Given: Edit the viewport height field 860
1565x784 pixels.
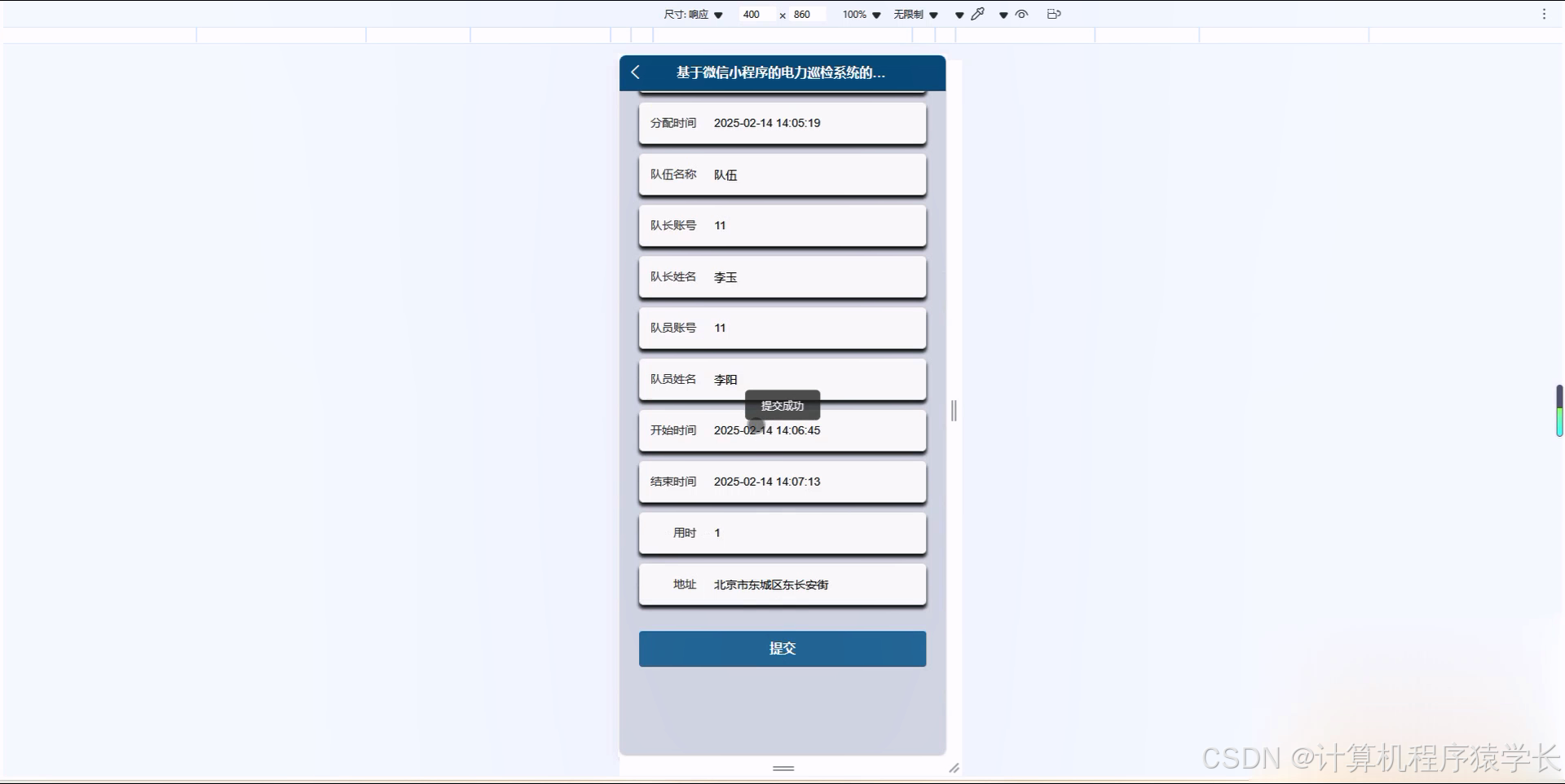Looking at the screenshot, I should tap(808, 15).
